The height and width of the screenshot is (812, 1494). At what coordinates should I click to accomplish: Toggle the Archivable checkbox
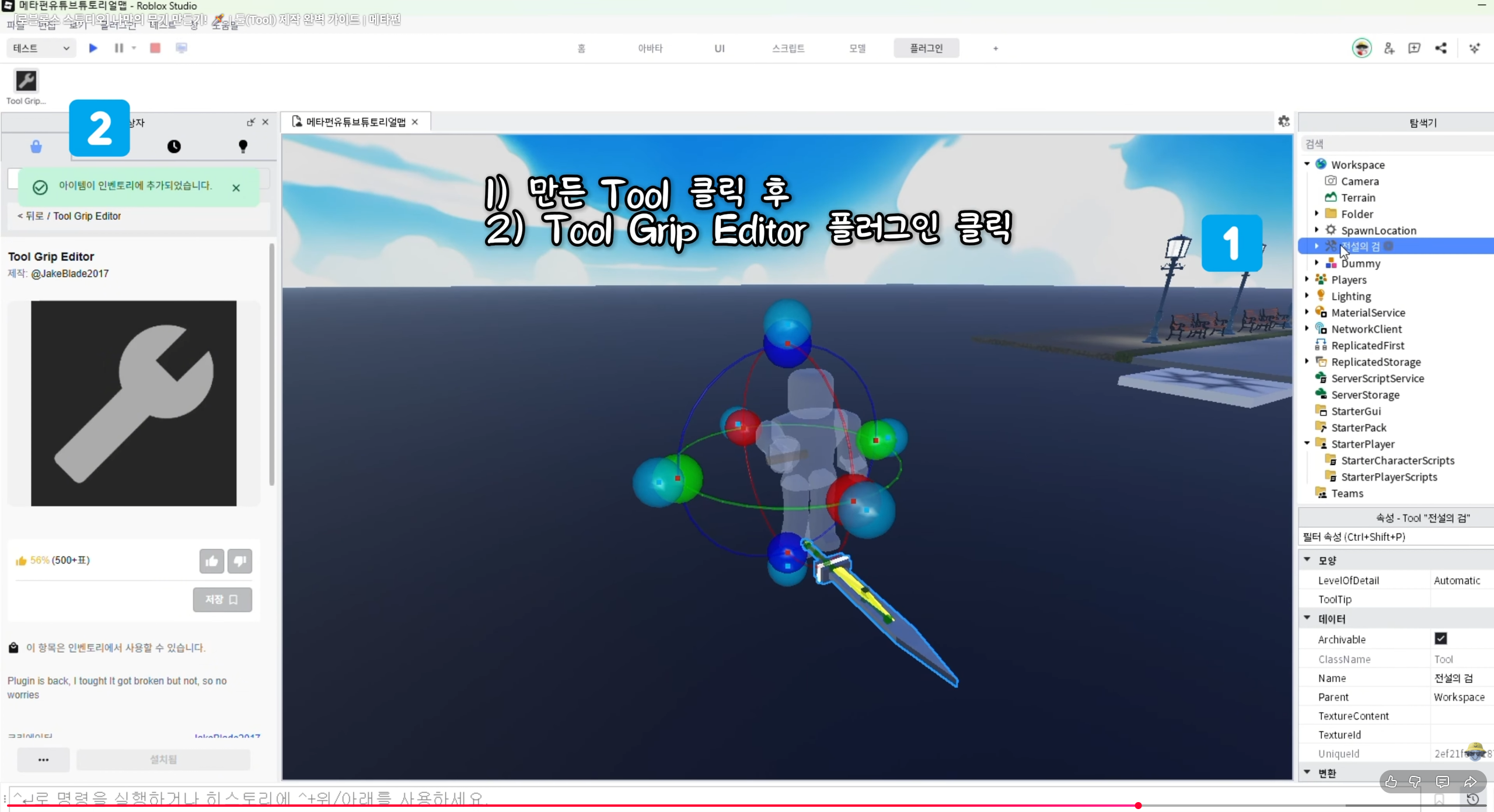1440,639
